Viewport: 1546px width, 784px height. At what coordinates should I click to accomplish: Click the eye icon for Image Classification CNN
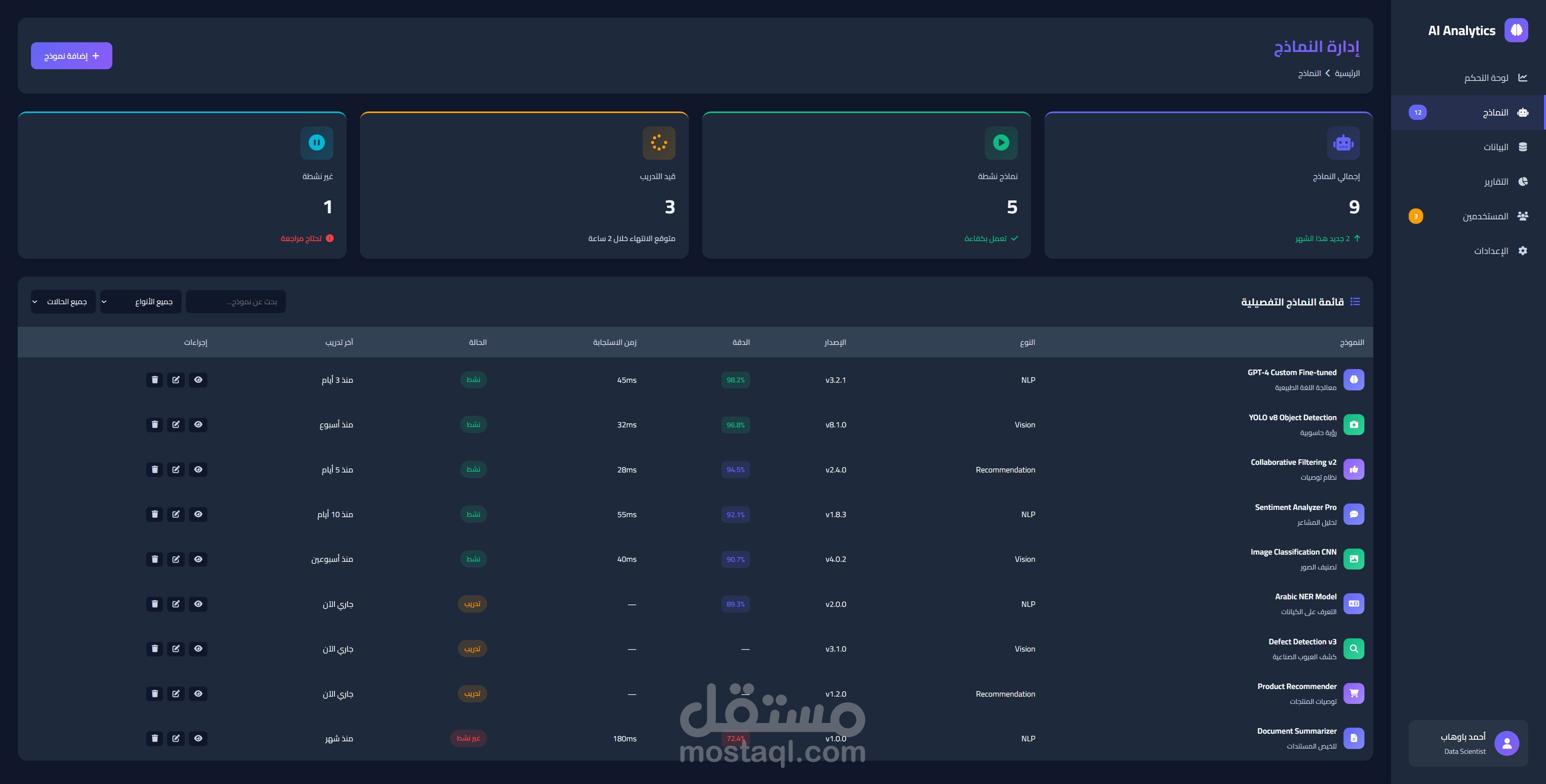coord(198,559)
